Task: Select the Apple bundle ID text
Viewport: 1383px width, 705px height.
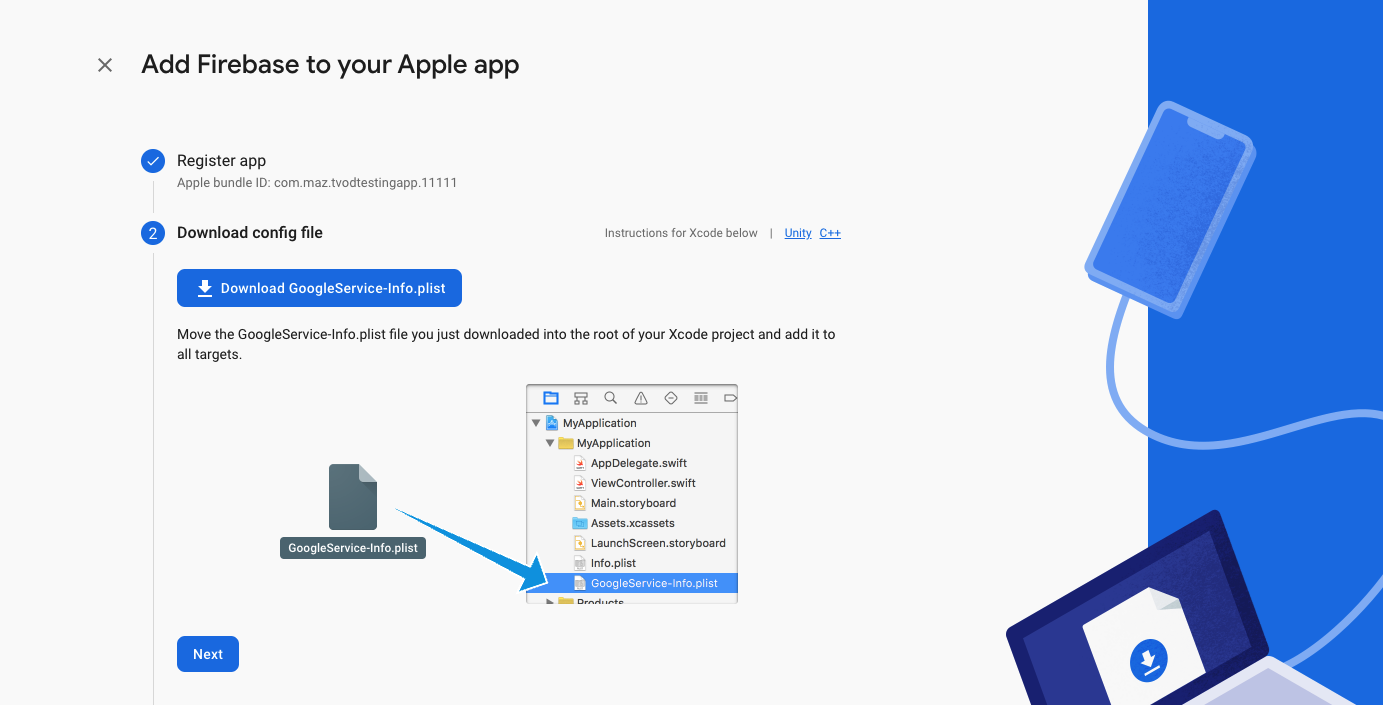Action: 317,183
